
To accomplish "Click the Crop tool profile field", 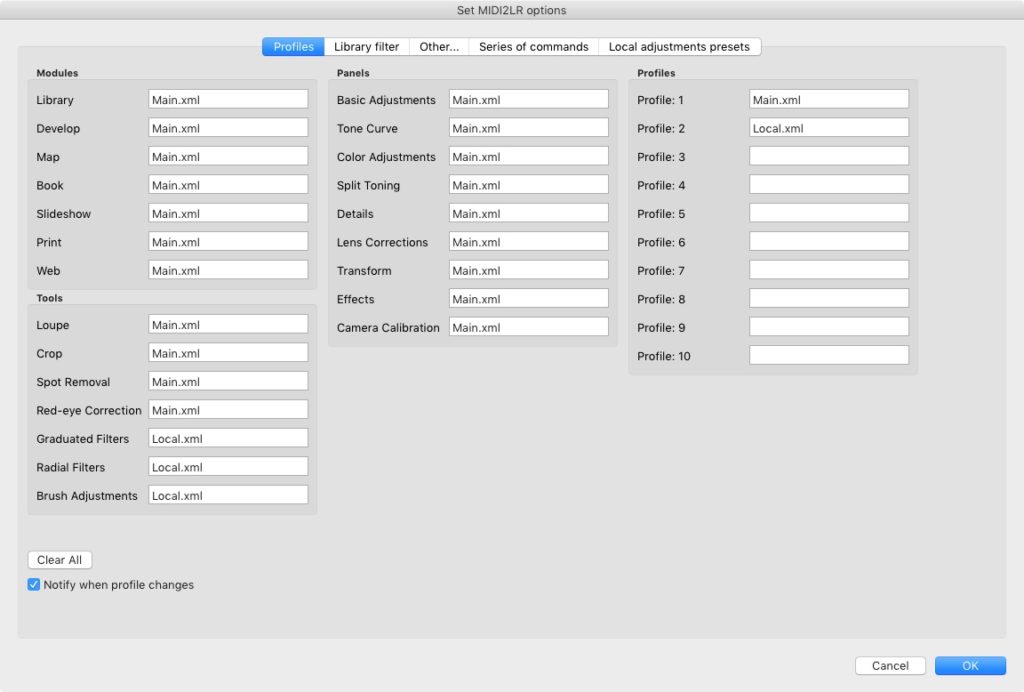I will click(228, 353).
